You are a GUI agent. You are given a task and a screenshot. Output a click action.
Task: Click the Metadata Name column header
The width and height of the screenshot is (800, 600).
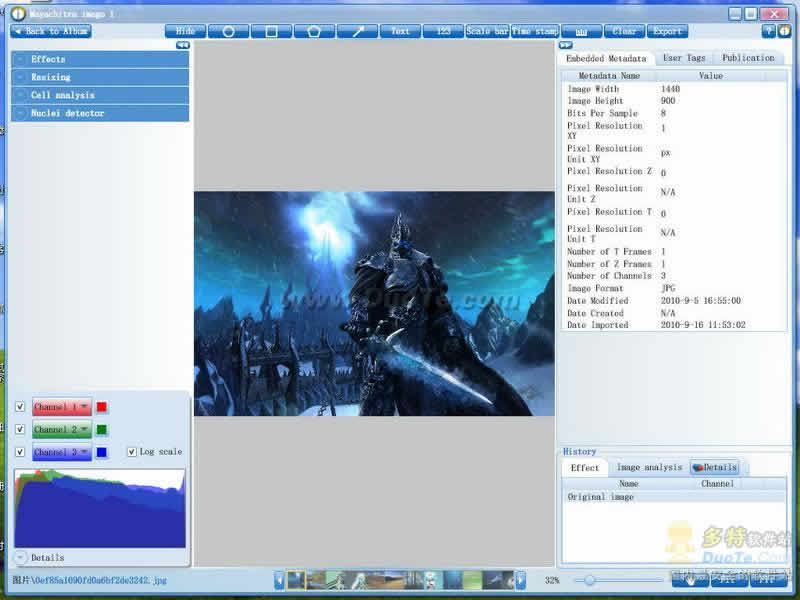[609, 76]
